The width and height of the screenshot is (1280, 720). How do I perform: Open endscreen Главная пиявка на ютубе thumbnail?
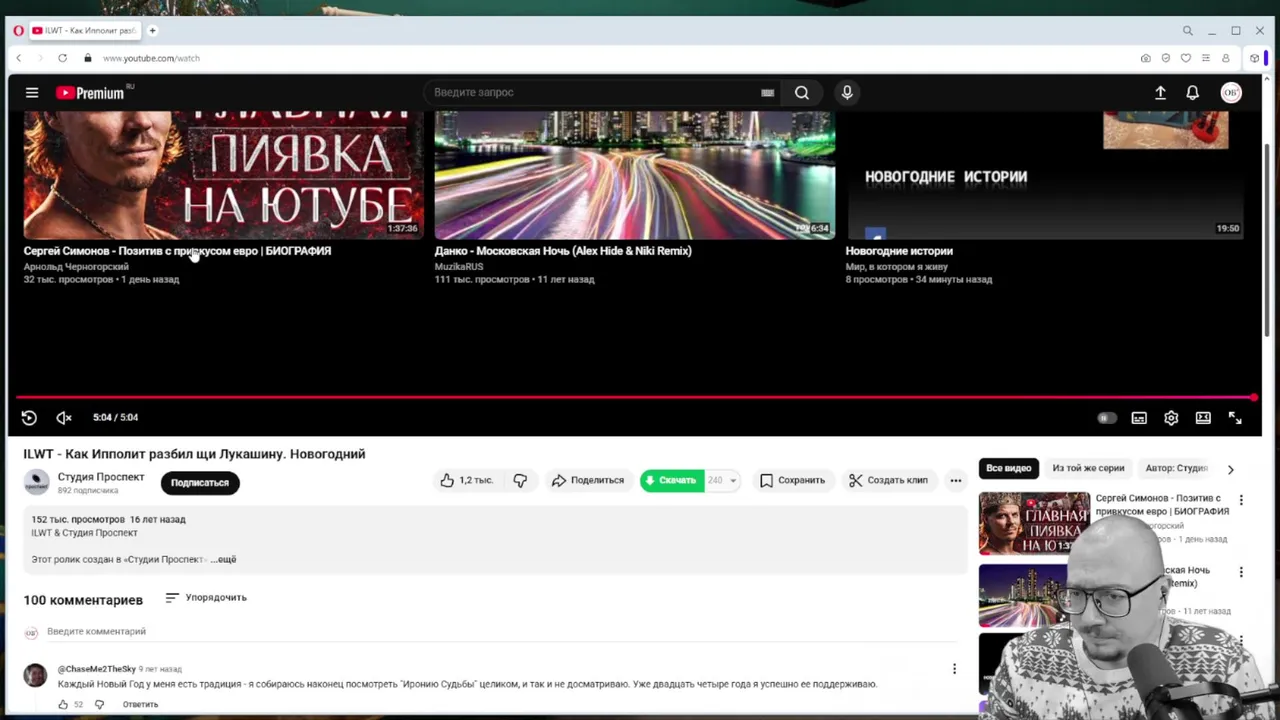[223, 175]
